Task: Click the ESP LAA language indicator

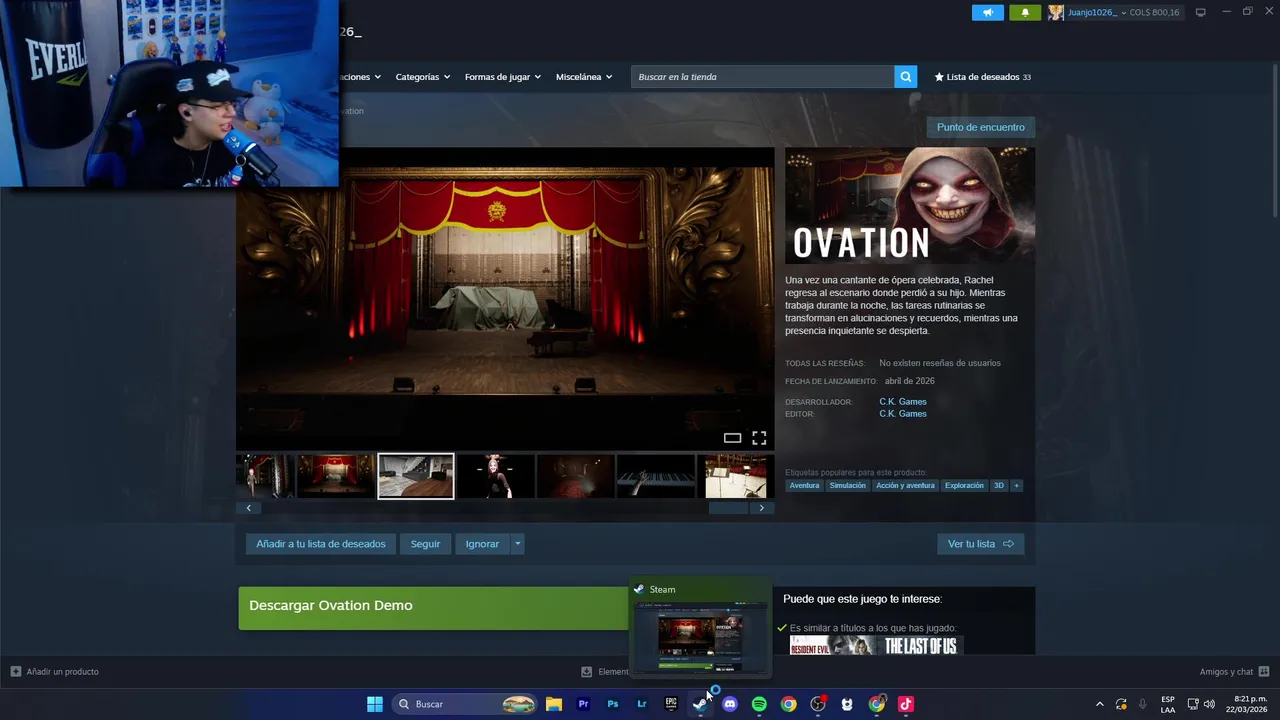Action: click(1168, 704)
